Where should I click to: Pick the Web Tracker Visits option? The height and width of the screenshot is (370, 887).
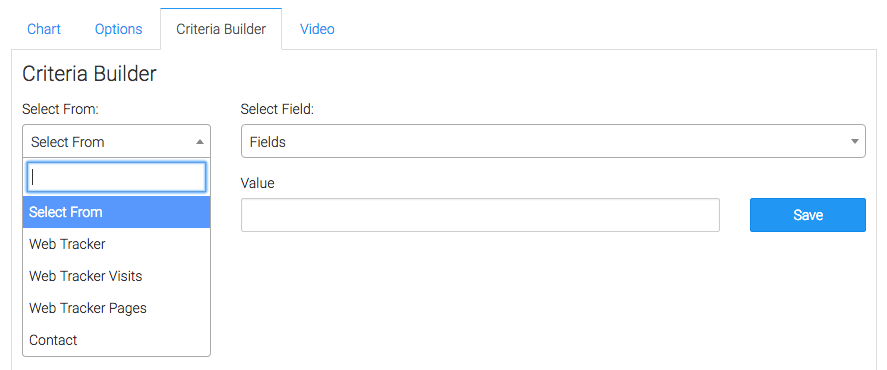[117, 276]
